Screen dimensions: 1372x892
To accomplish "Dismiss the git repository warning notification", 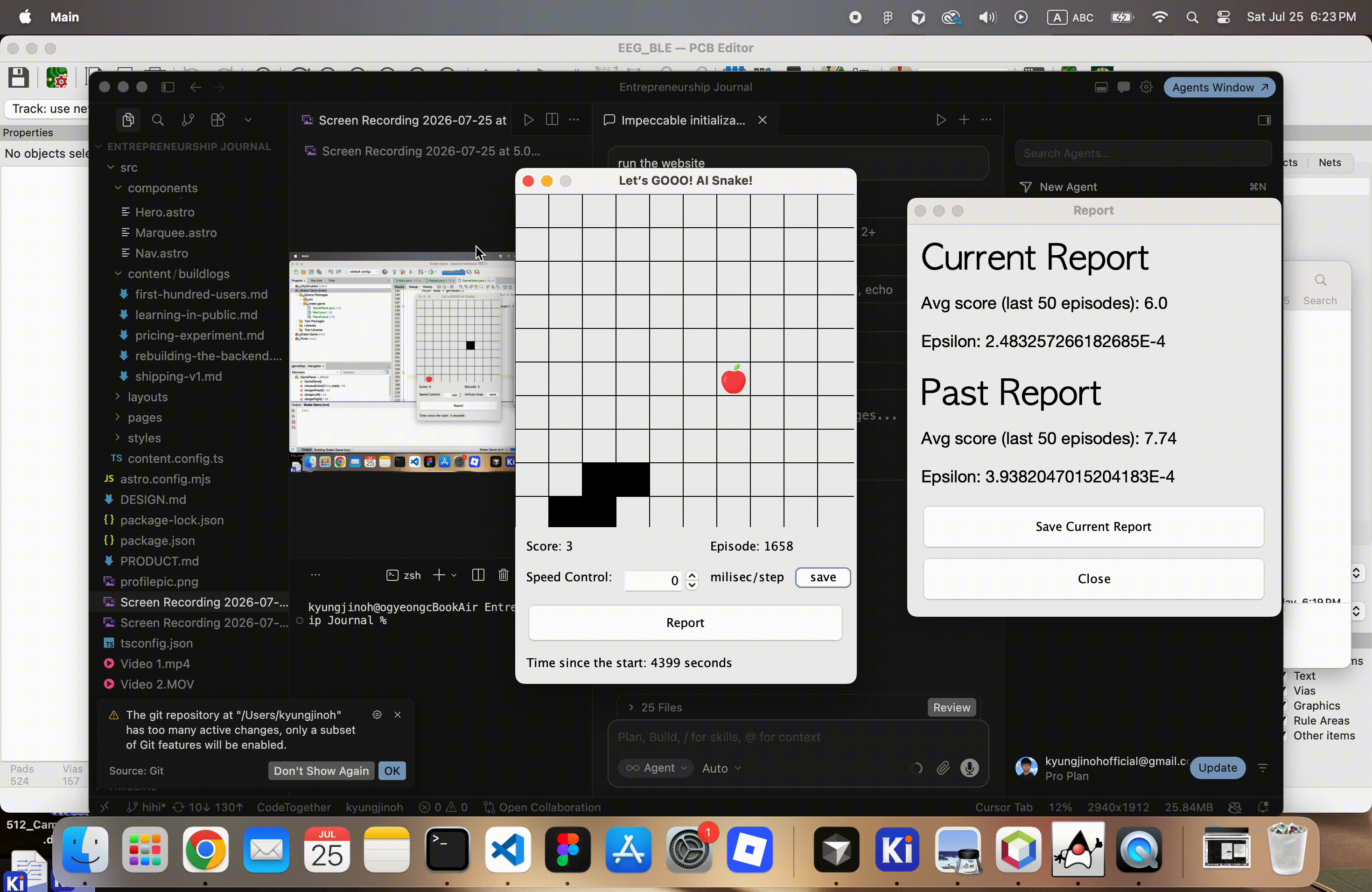I will point(398,715).
